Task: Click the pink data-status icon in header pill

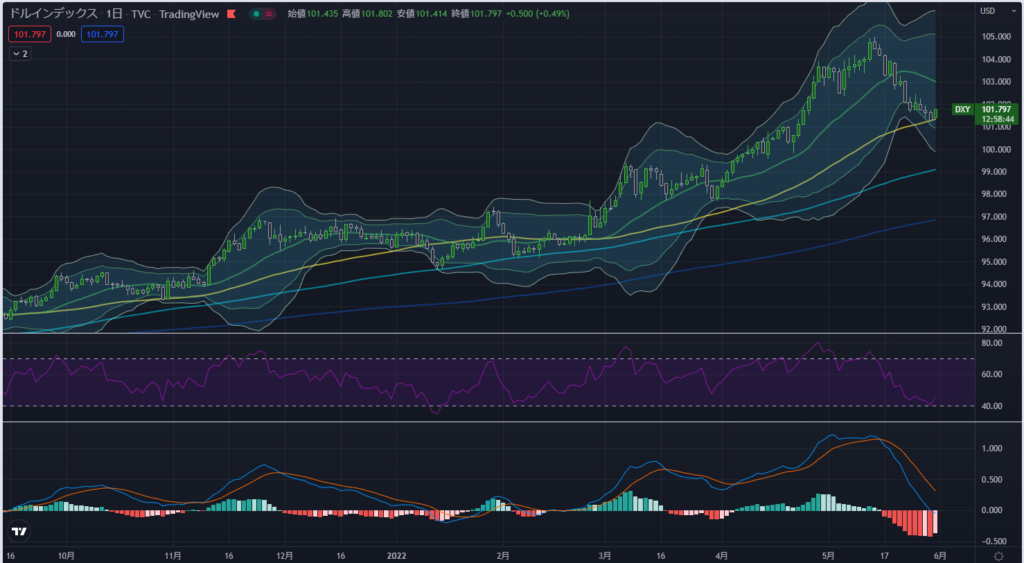Action: [x=269, y=14]
